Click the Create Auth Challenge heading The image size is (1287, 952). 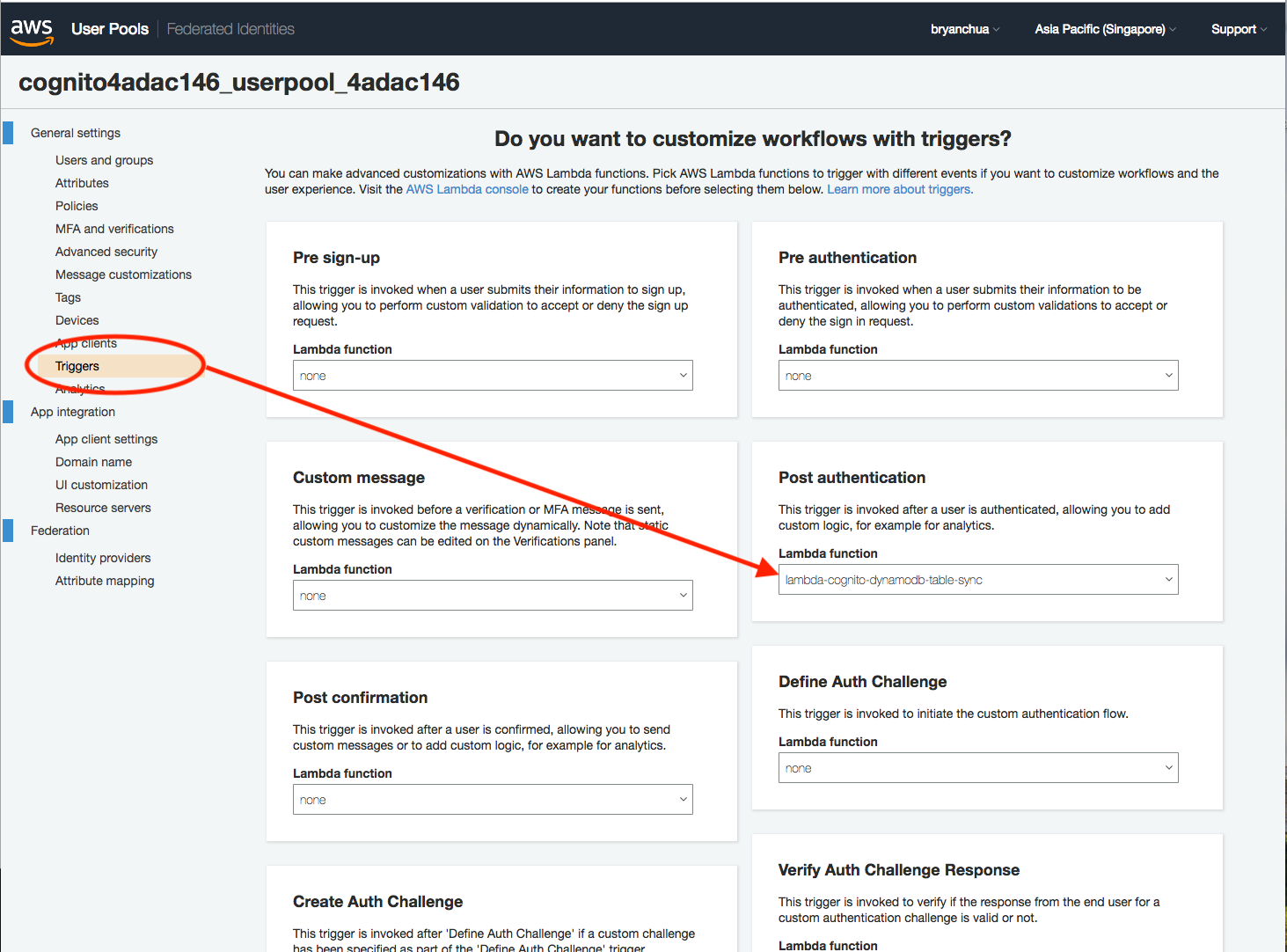tap(377, 902)
